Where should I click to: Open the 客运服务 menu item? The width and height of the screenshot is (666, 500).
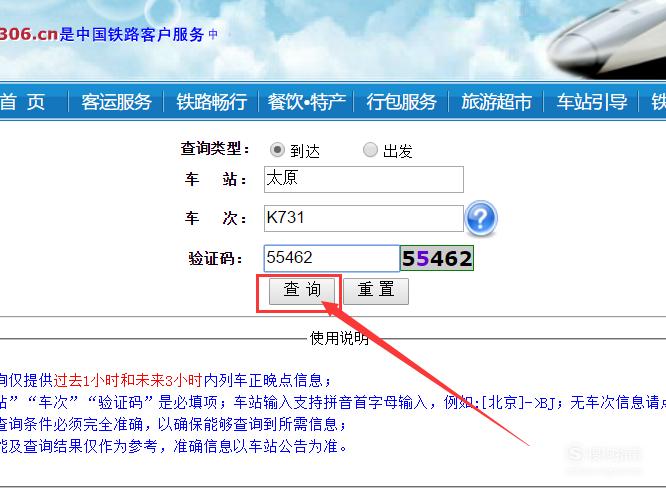pyautogui.click(x=116, y=102)
